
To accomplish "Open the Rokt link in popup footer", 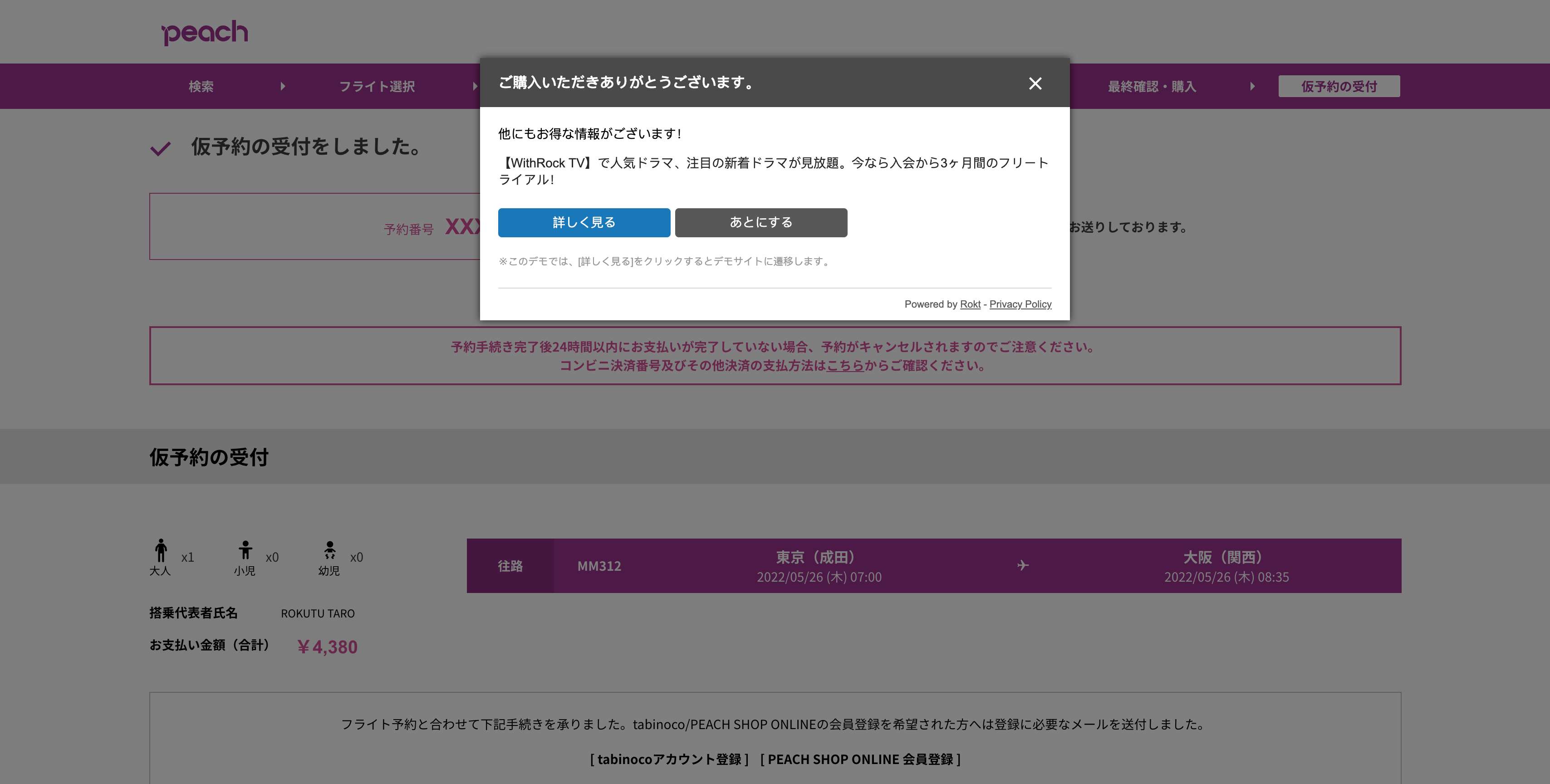I will [x=970, y=304].
